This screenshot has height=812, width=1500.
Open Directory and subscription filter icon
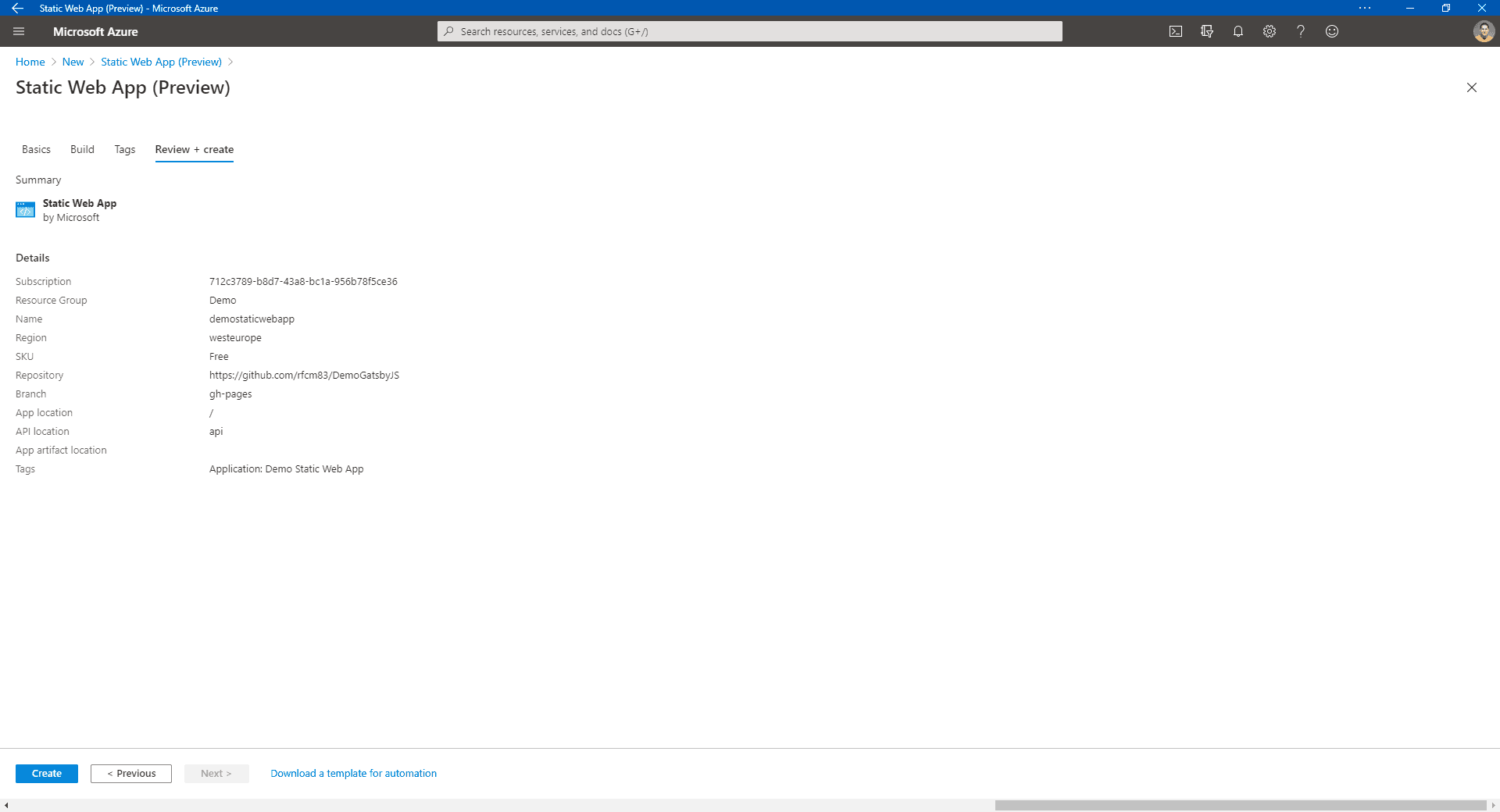pyautogui.click(x=1207, y=31)
